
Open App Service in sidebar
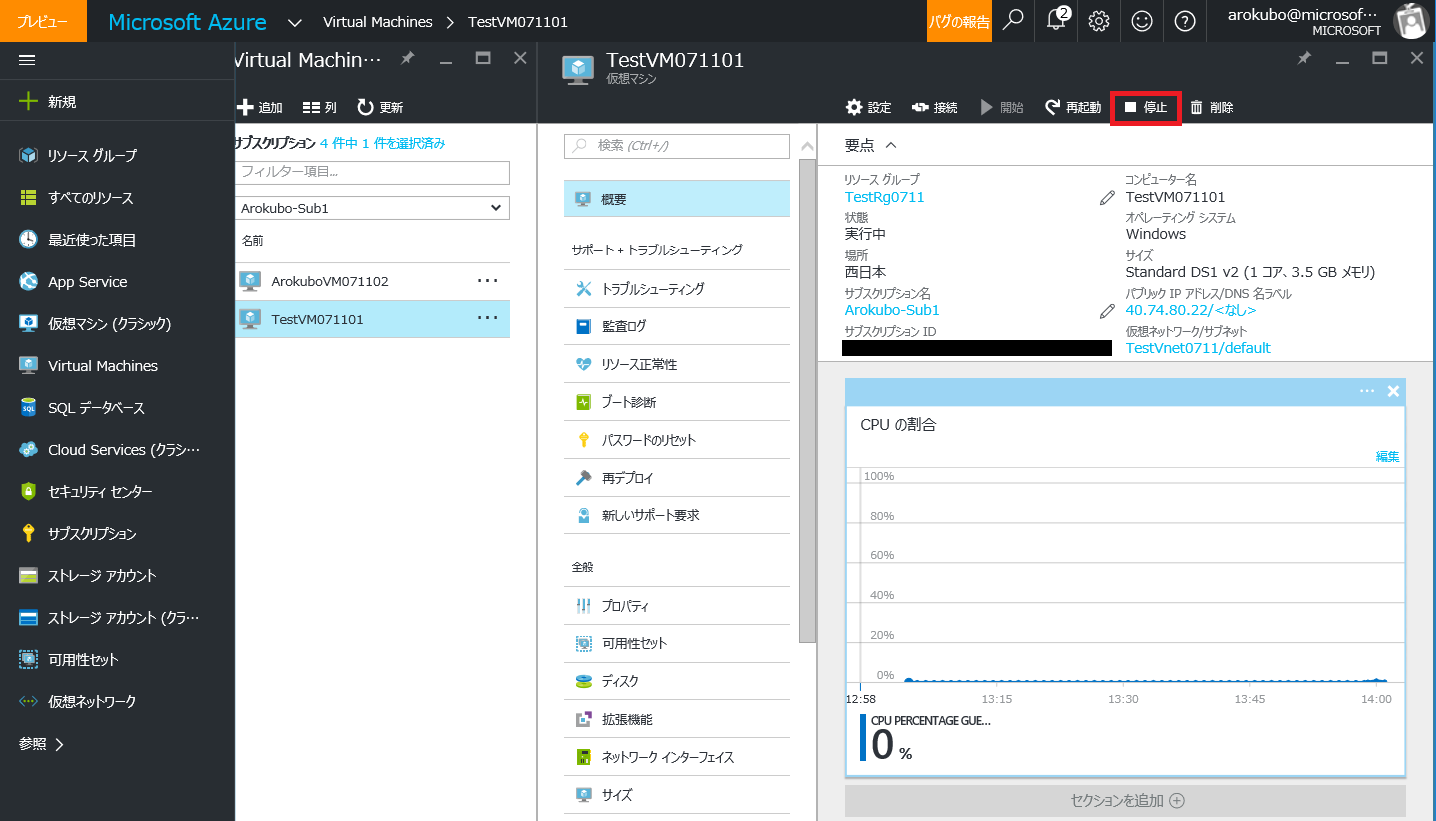tap(117, 281)
